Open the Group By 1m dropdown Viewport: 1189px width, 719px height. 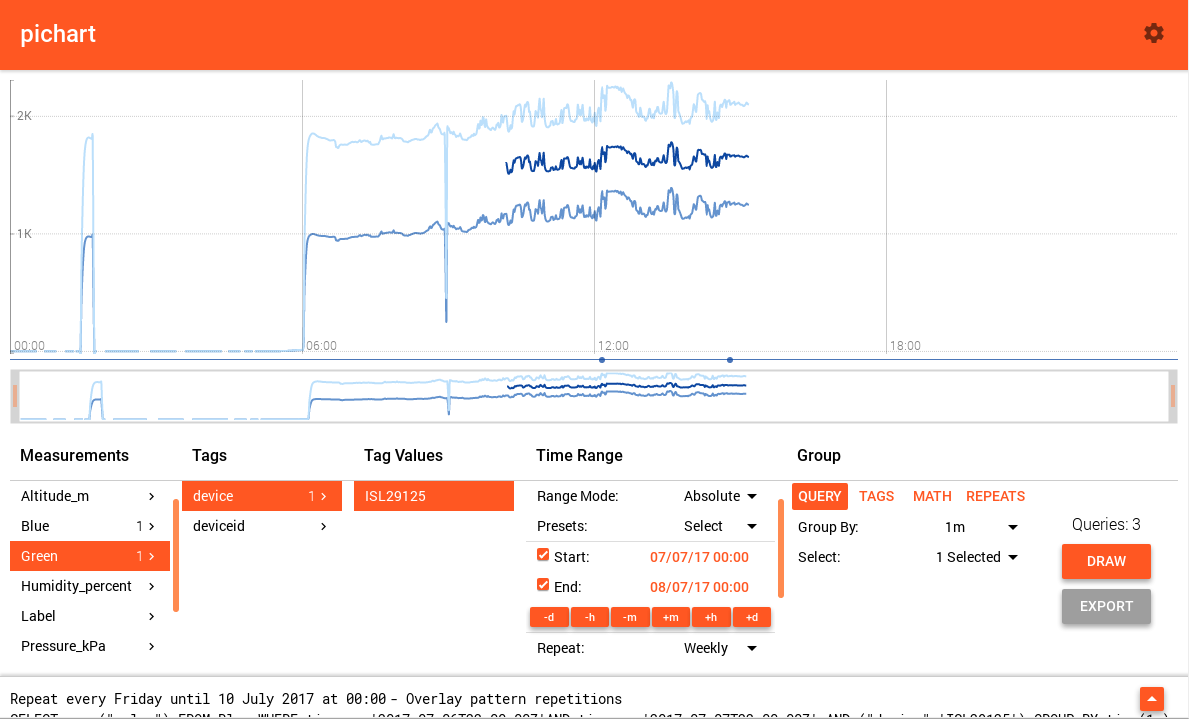point(980,527)
